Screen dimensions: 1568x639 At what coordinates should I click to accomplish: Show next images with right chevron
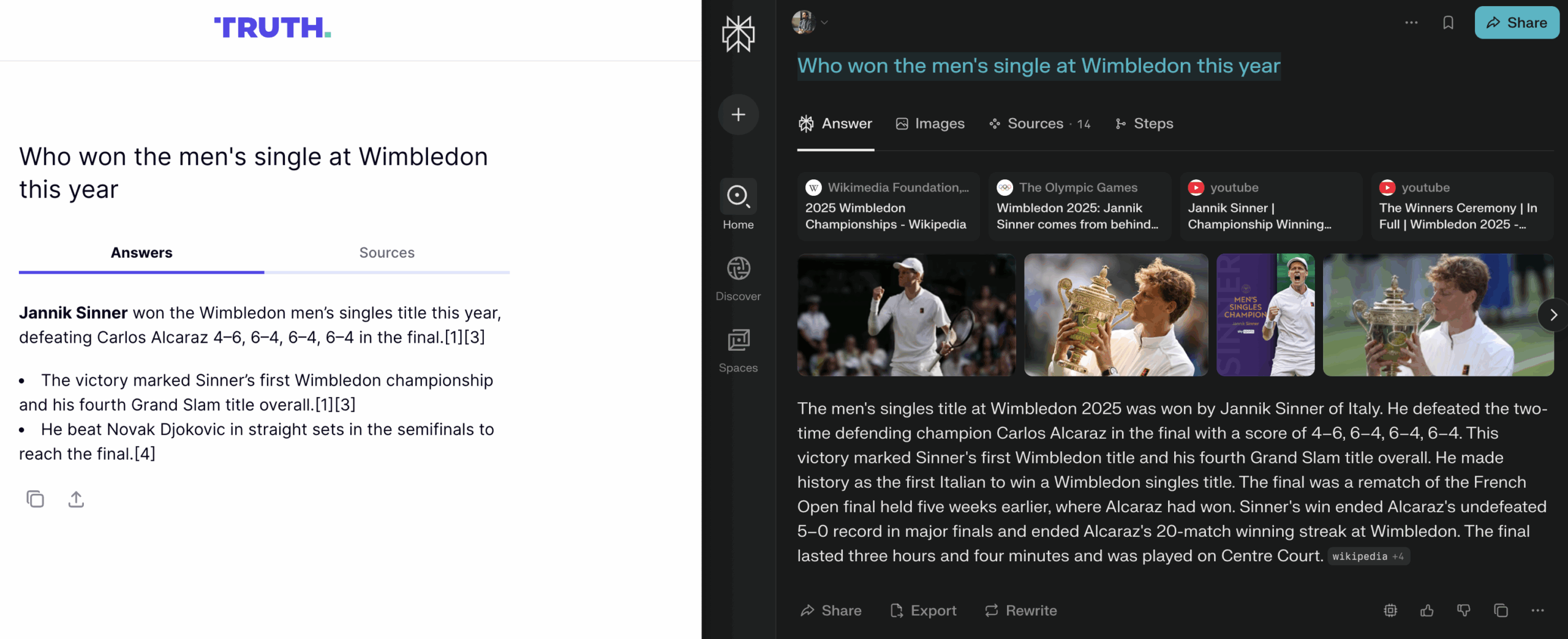pos(1553,315)
